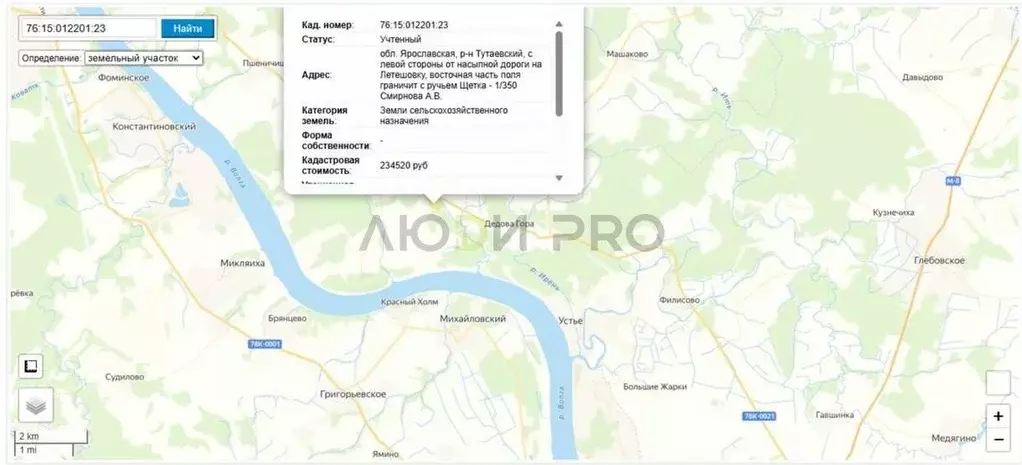Zoom out with the minus button

tap(998, 440)
